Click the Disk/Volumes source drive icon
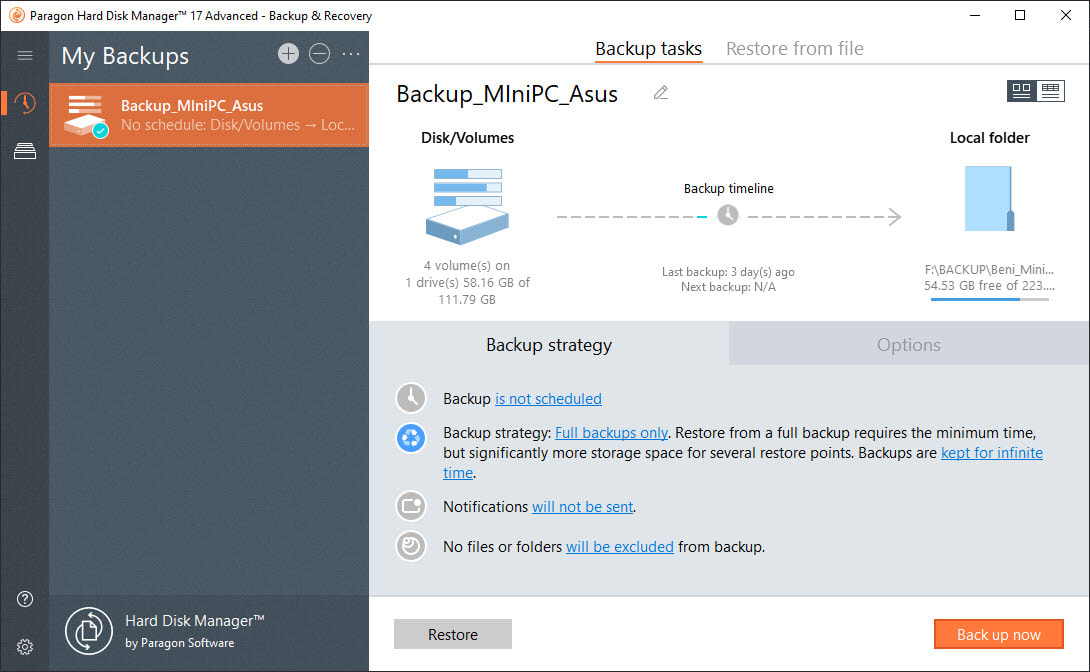This screenshot has width=1090, height=672. 467,206
